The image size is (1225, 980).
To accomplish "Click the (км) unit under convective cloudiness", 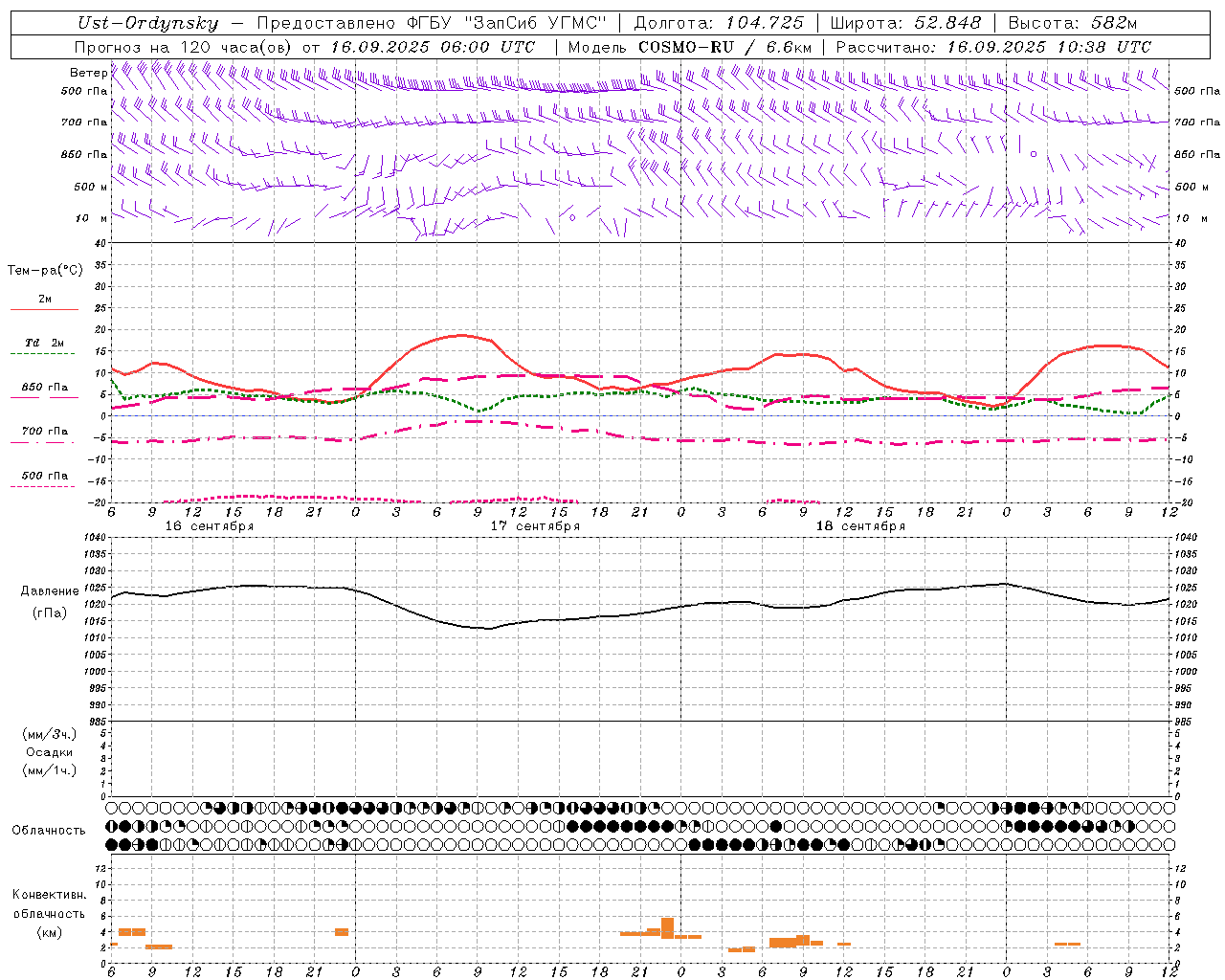I will [50, 932].
